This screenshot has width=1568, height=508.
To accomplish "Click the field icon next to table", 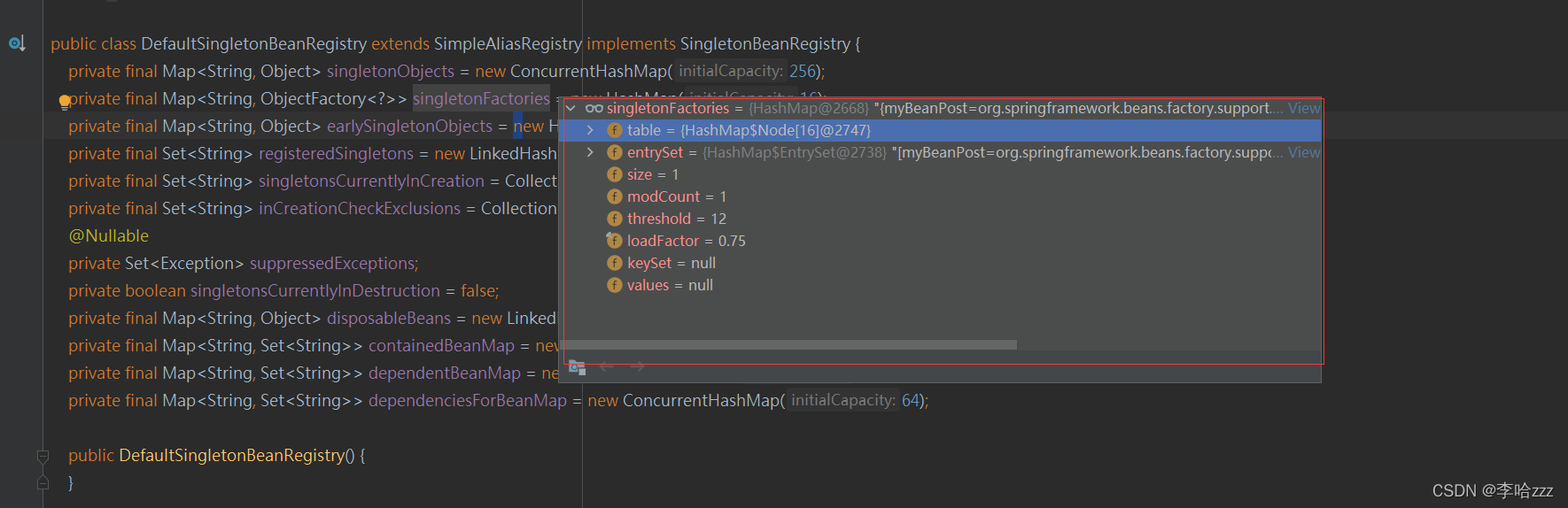I will tap(615, 130).
